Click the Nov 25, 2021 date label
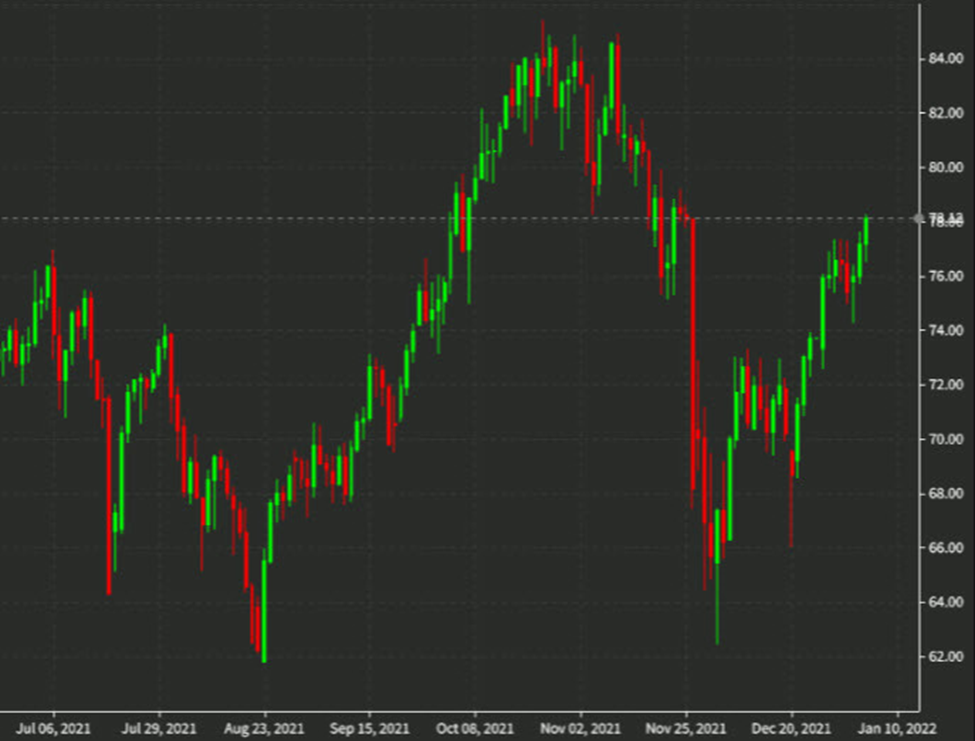This screenshot has width=975, height=741. pos(685,728)
